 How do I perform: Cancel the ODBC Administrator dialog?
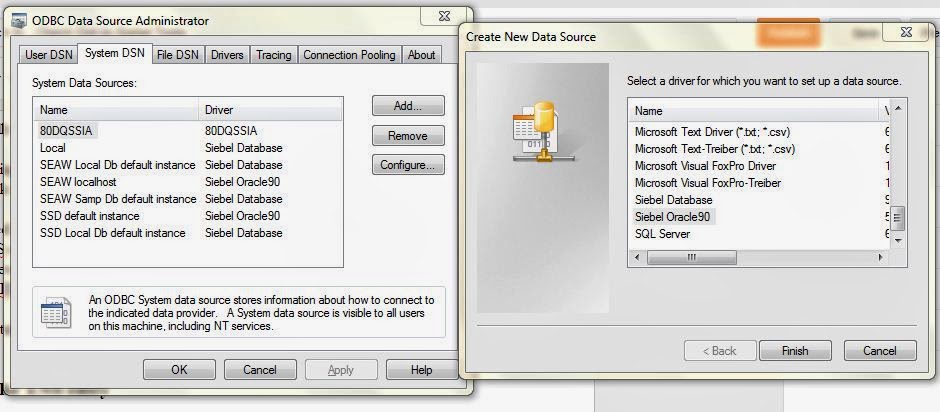pyautogui.click(x=260, y=369)
